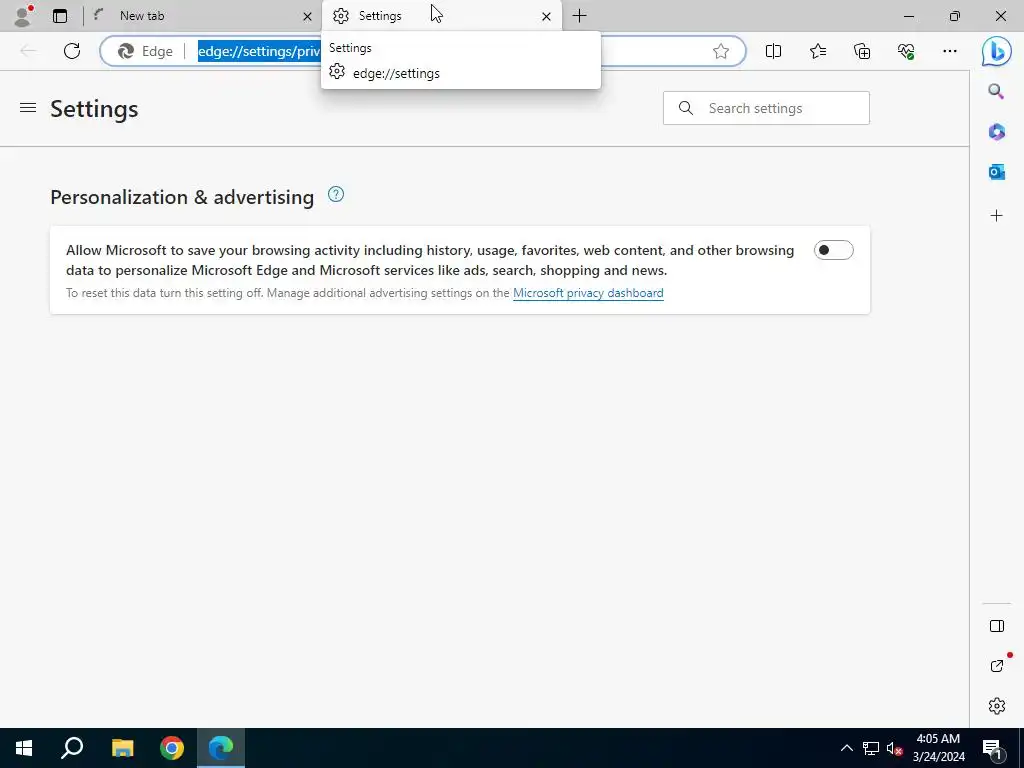Close the Settings tab
The width and height of the screenshot is (1024, 768).
(547, 16)
